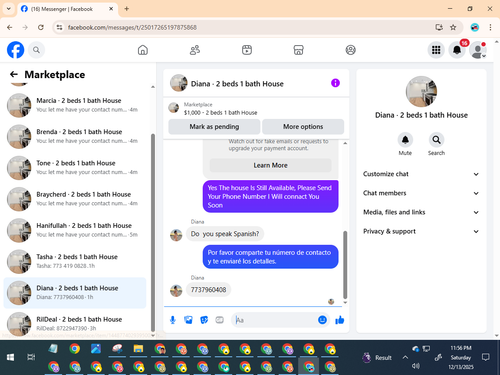Choose a GIF icon

219,320
